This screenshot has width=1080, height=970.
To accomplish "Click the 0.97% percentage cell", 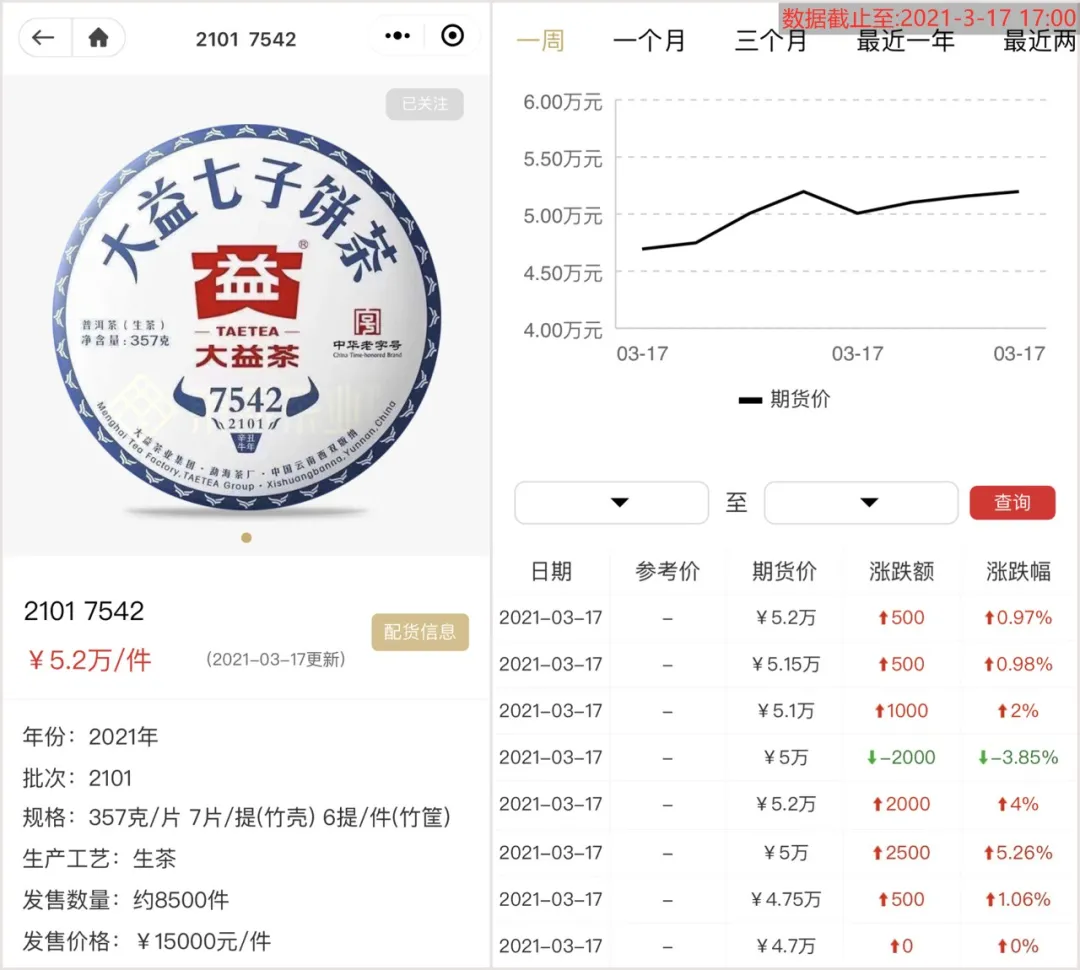I will [1018, 617].
